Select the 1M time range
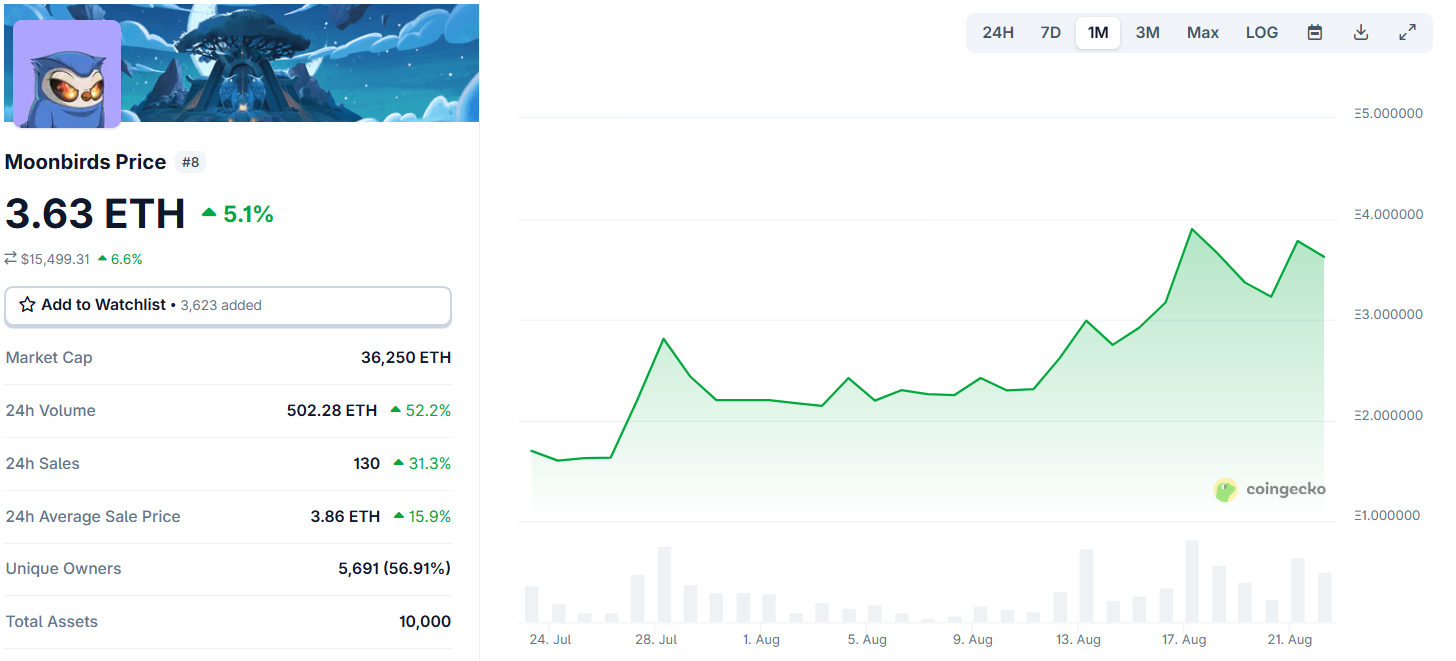Viewport: 1456px width, 661px height. [1098, 32]
